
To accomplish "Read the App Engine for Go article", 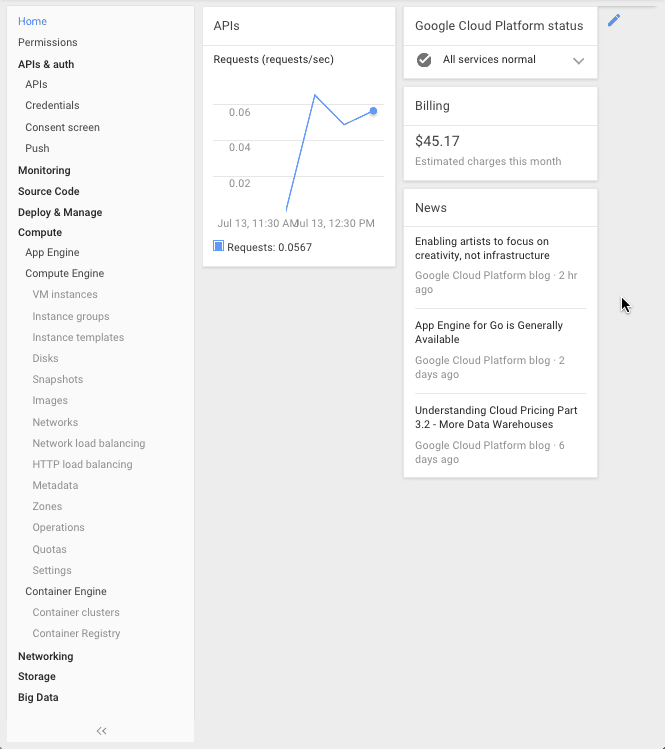I will [489, 332].
